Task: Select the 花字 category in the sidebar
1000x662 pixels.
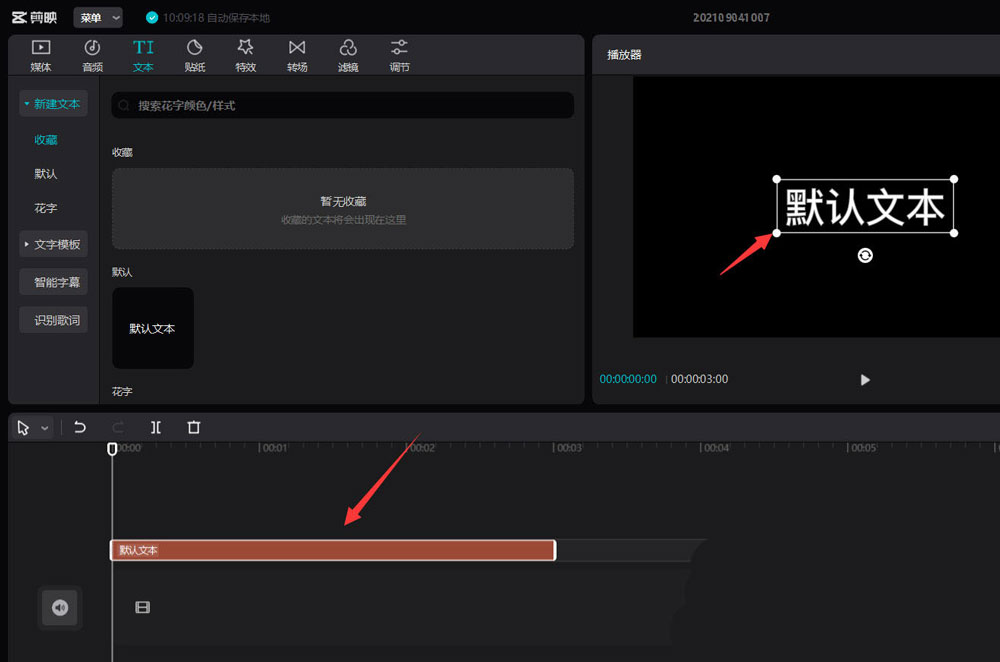Action: tap(45, 208)
